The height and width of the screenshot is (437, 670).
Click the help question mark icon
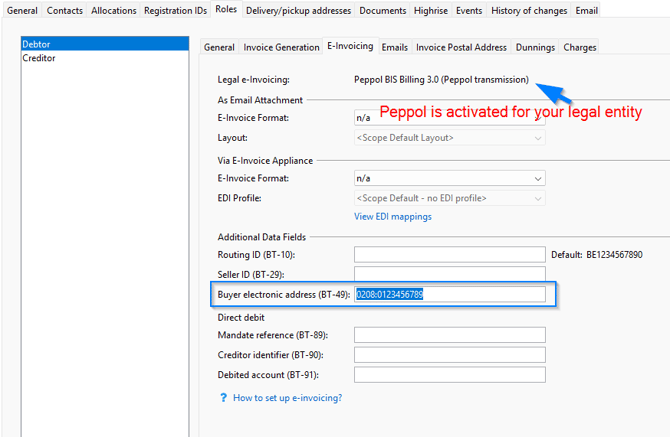pyautogui.click(x=223, y=398)
